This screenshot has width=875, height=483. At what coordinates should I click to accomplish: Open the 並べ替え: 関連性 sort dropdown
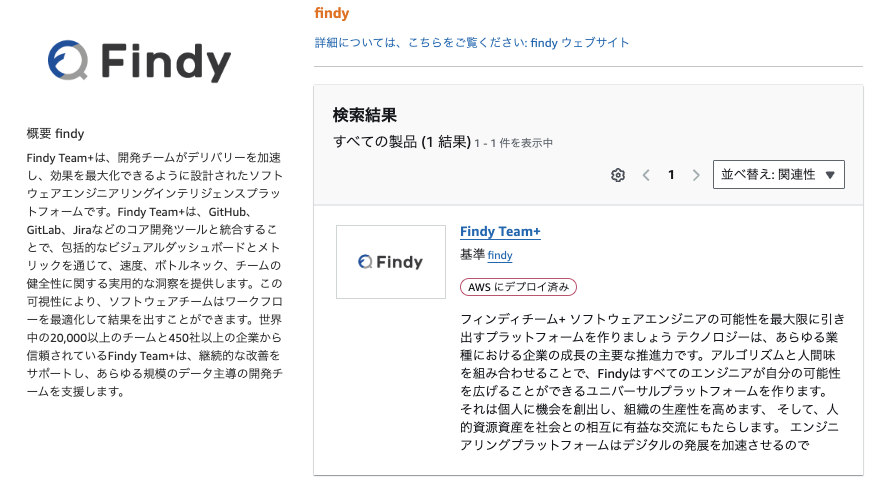click(778, 175)
